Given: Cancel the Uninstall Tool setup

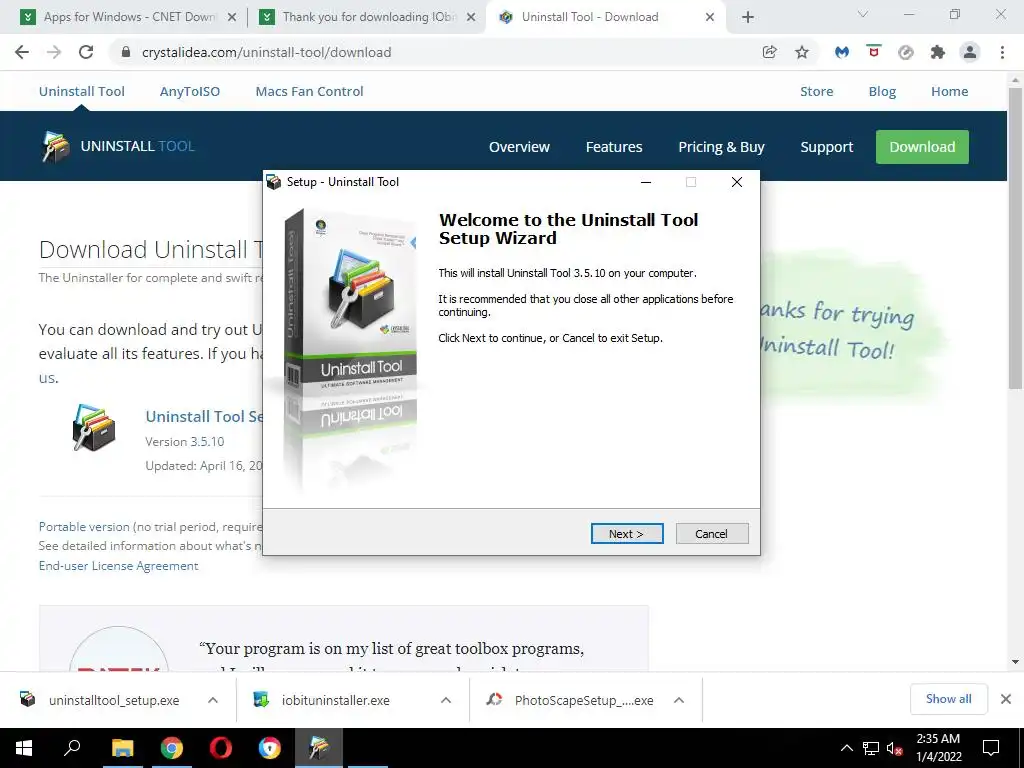Looking at the screenshot, I should 711,534.
